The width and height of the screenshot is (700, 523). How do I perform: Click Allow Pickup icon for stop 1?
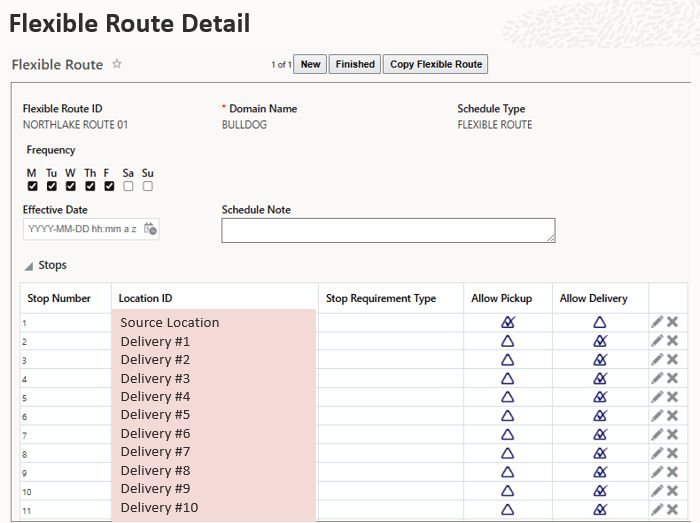click(508, 322)
